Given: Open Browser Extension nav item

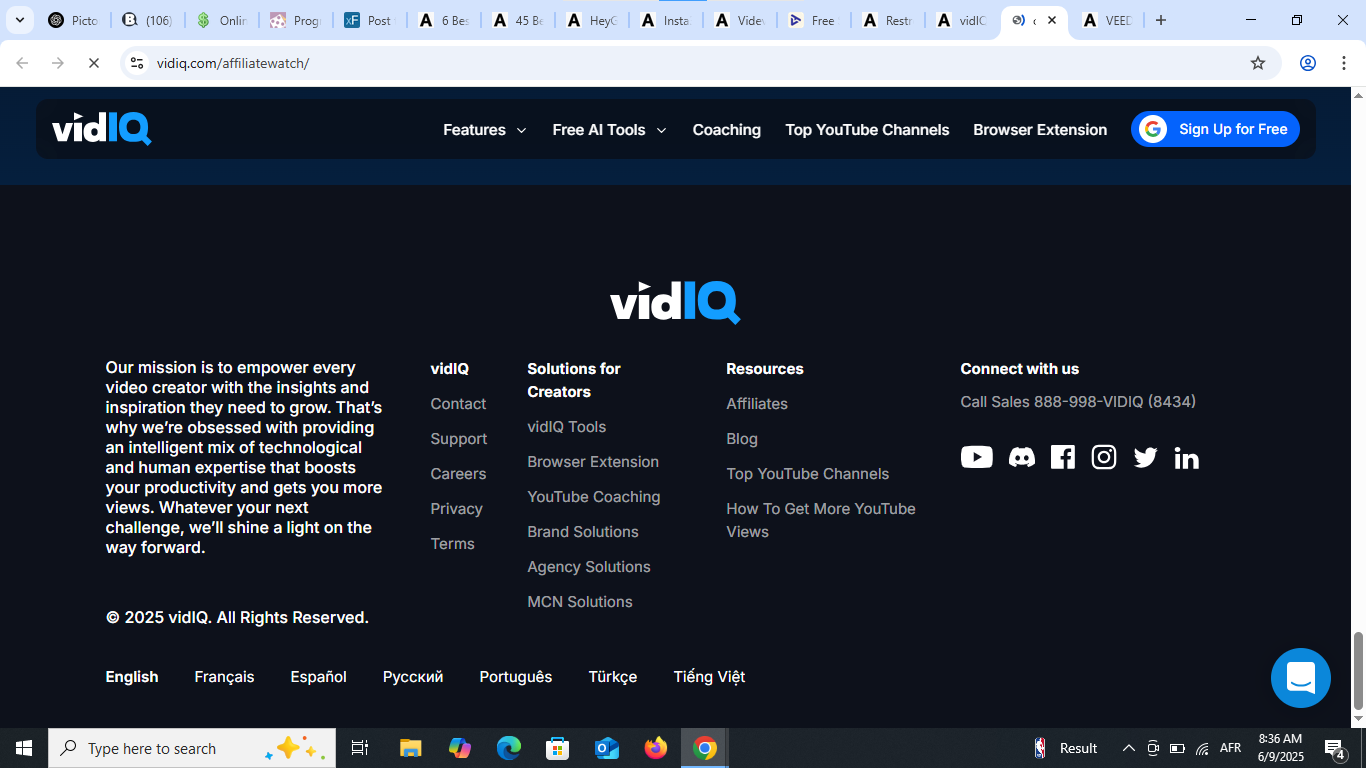Looking at the screenshot, I should click(1040, 130).
